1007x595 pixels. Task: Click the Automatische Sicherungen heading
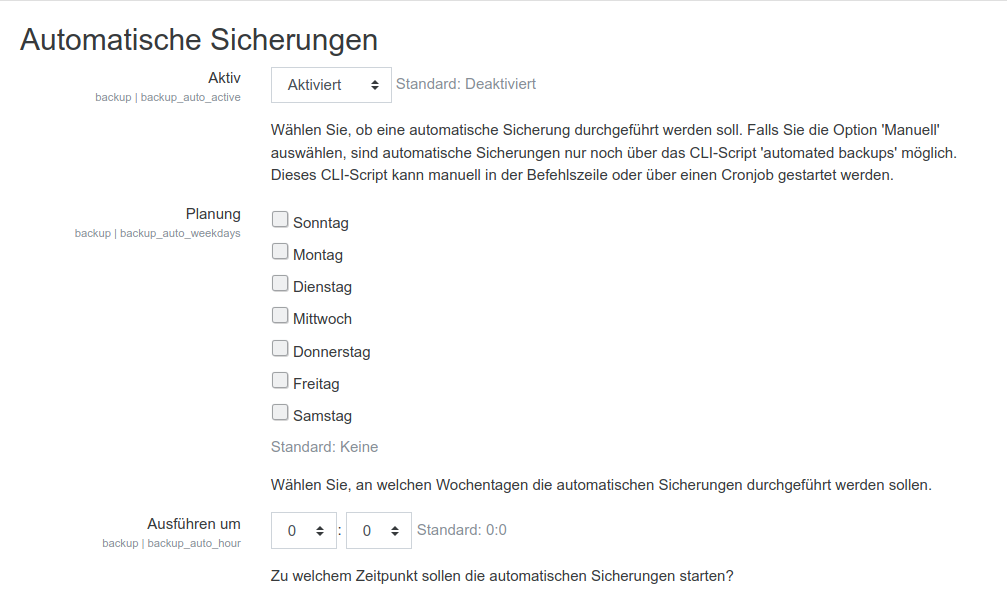199,40
